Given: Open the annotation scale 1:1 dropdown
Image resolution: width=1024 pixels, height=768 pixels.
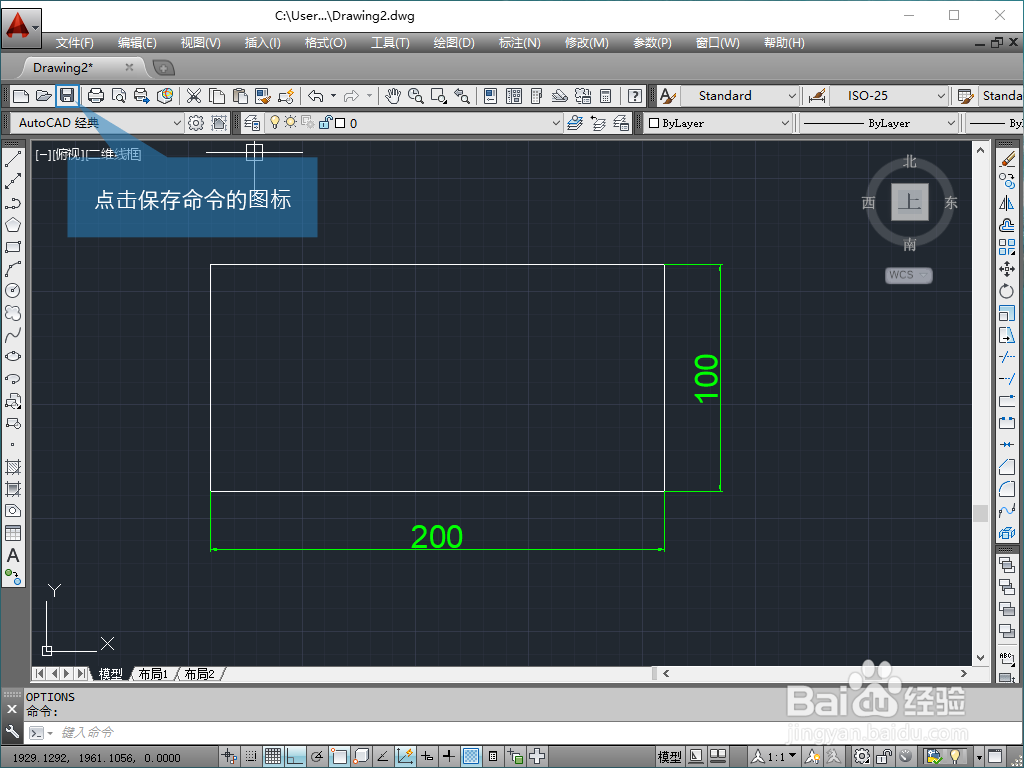Looking at the screenshot, I should pos(775,756).
